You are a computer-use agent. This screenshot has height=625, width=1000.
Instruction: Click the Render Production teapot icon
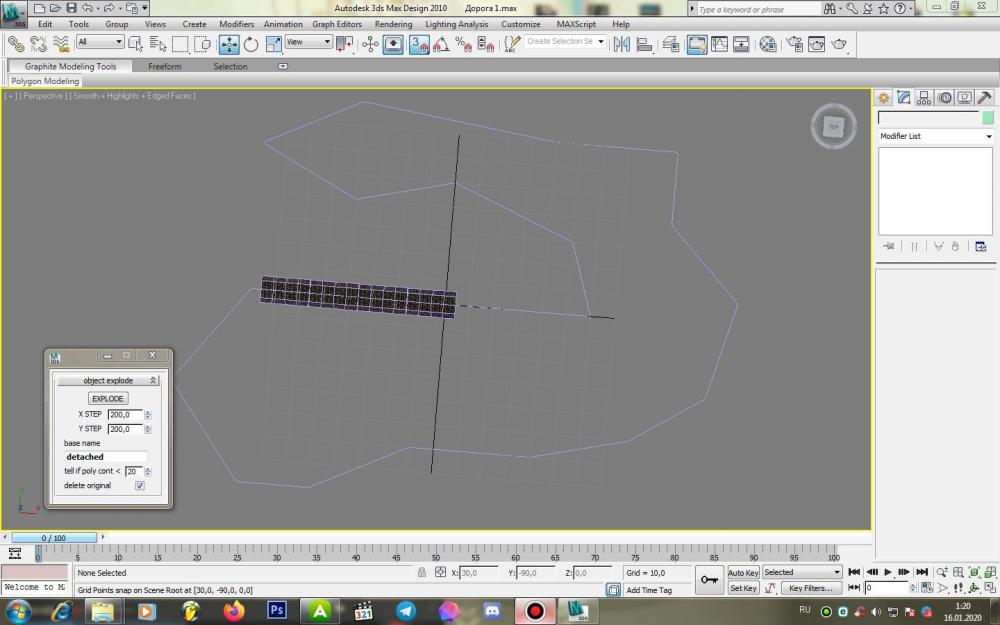[x=839, y=44]
